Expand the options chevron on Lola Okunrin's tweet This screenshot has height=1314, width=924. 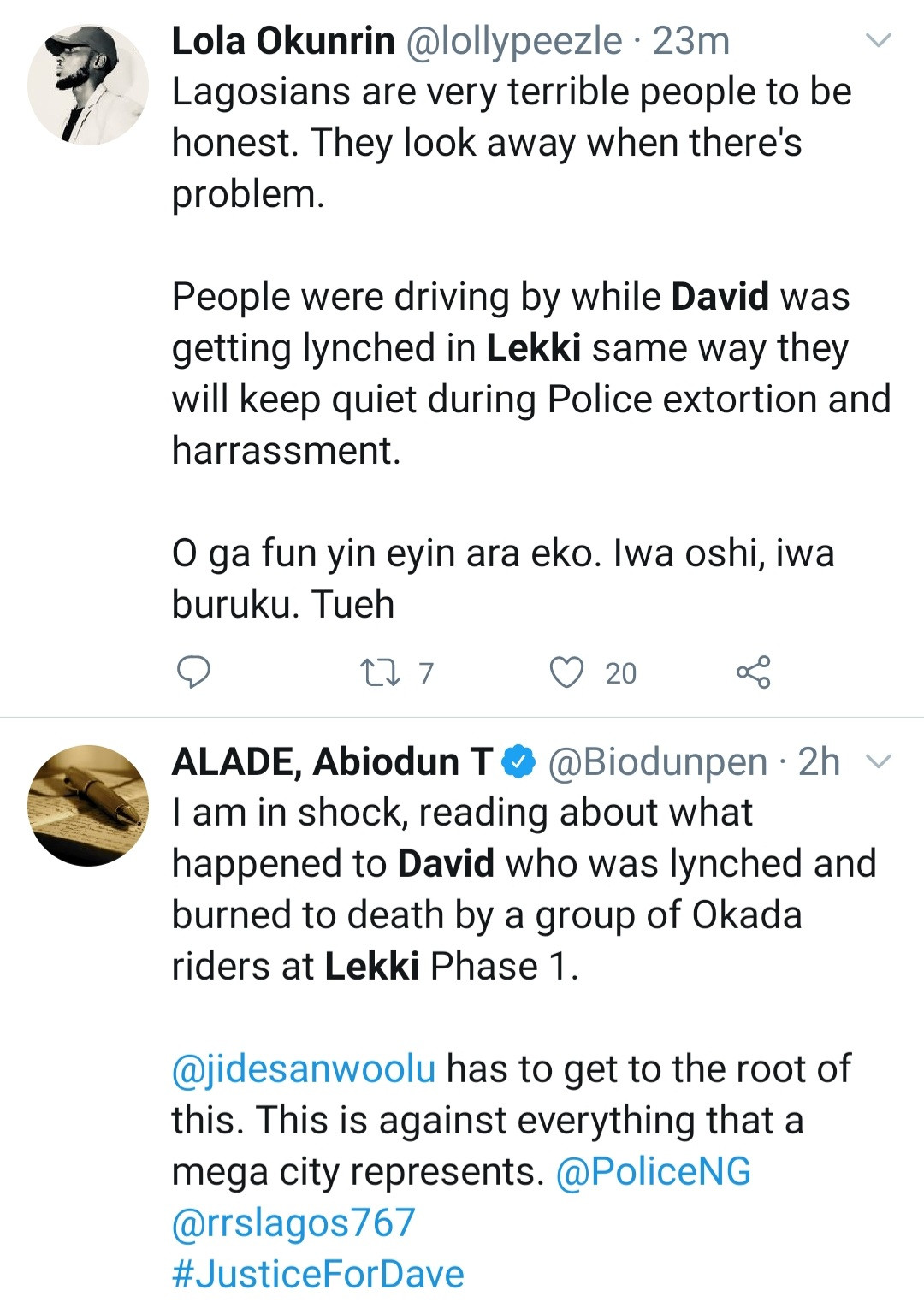880,40
